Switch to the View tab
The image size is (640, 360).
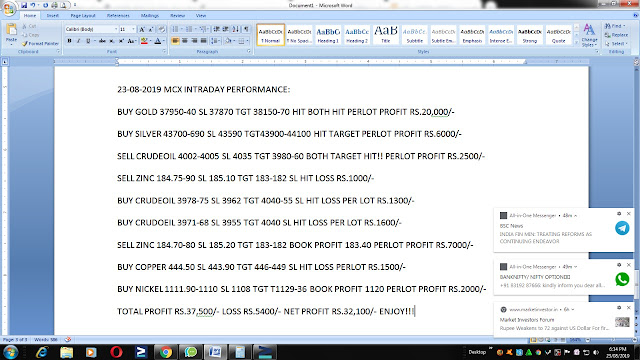click(x=201, y=16)
